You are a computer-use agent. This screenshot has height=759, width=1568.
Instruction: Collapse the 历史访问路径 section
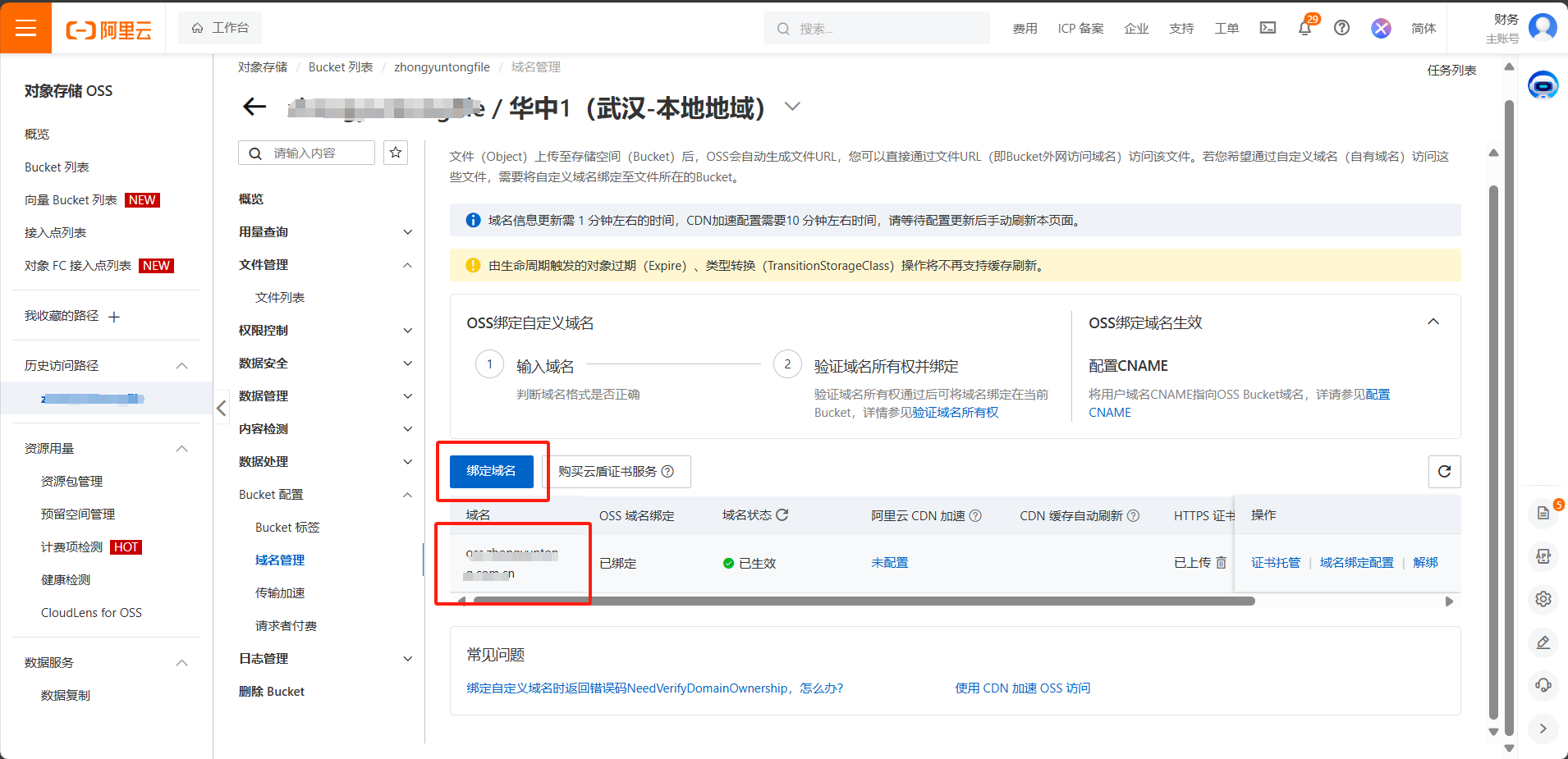[182, 364]
